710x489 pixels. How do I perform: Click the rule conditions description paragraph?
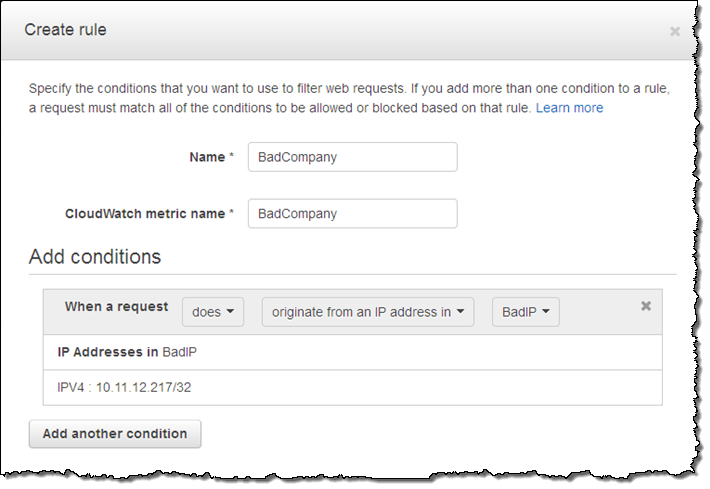click(x=300, y=98)
